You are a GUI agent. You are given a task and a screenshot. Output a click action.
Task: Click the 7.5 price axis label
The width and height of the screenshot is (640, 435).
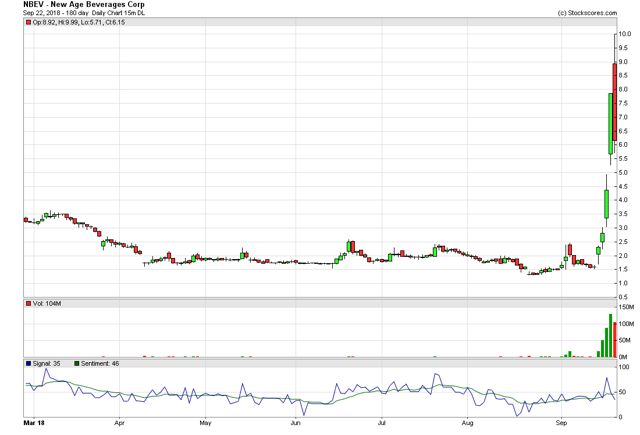(623, 104)
